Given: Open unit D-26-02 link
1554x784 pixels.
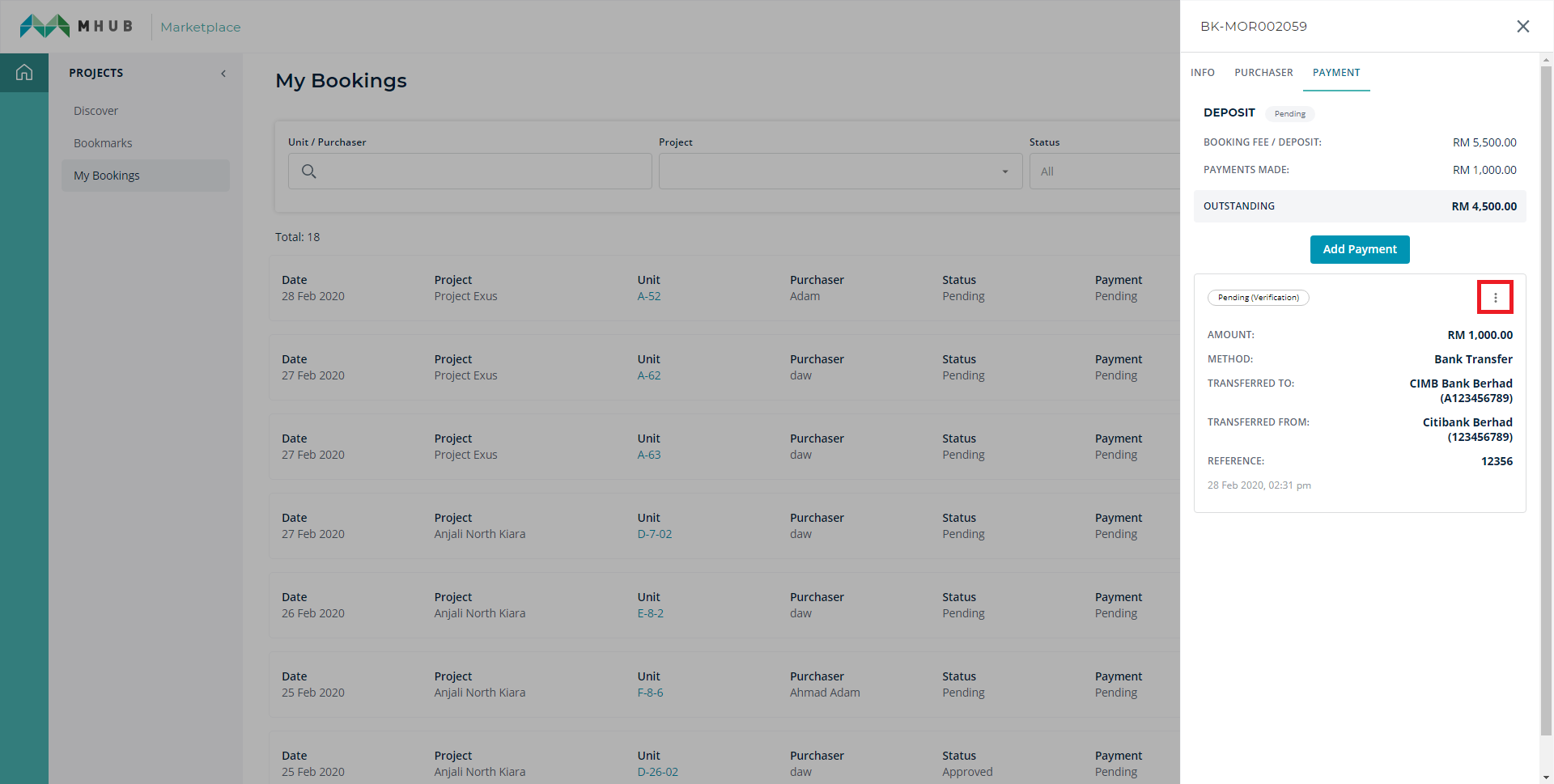Looking at the screenshot, I should (x=657, y=772).
